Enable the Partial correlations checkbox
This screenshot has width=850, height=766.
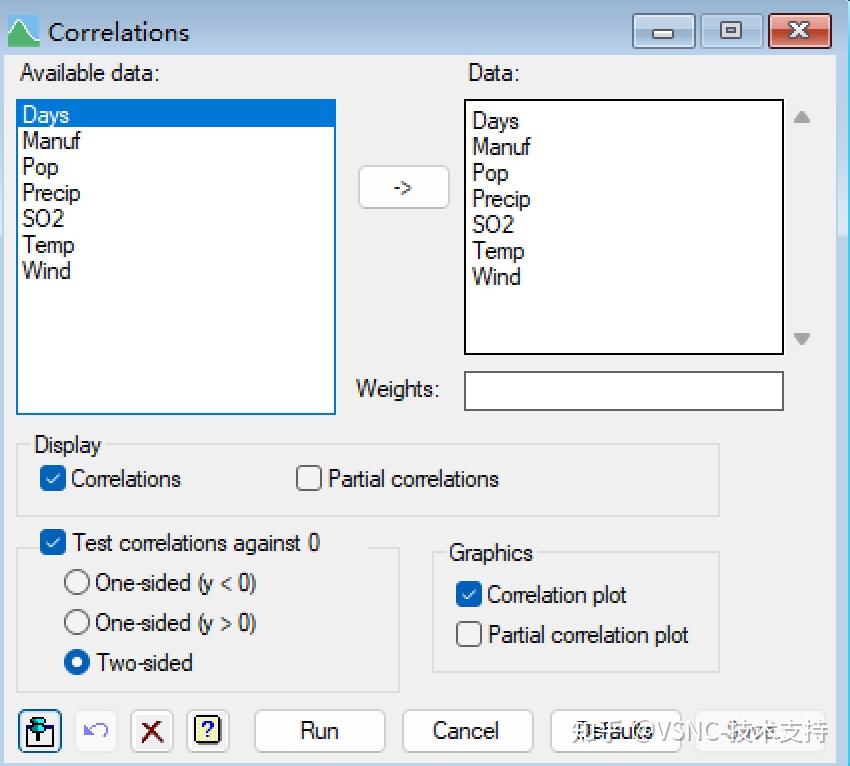(309, 479)
